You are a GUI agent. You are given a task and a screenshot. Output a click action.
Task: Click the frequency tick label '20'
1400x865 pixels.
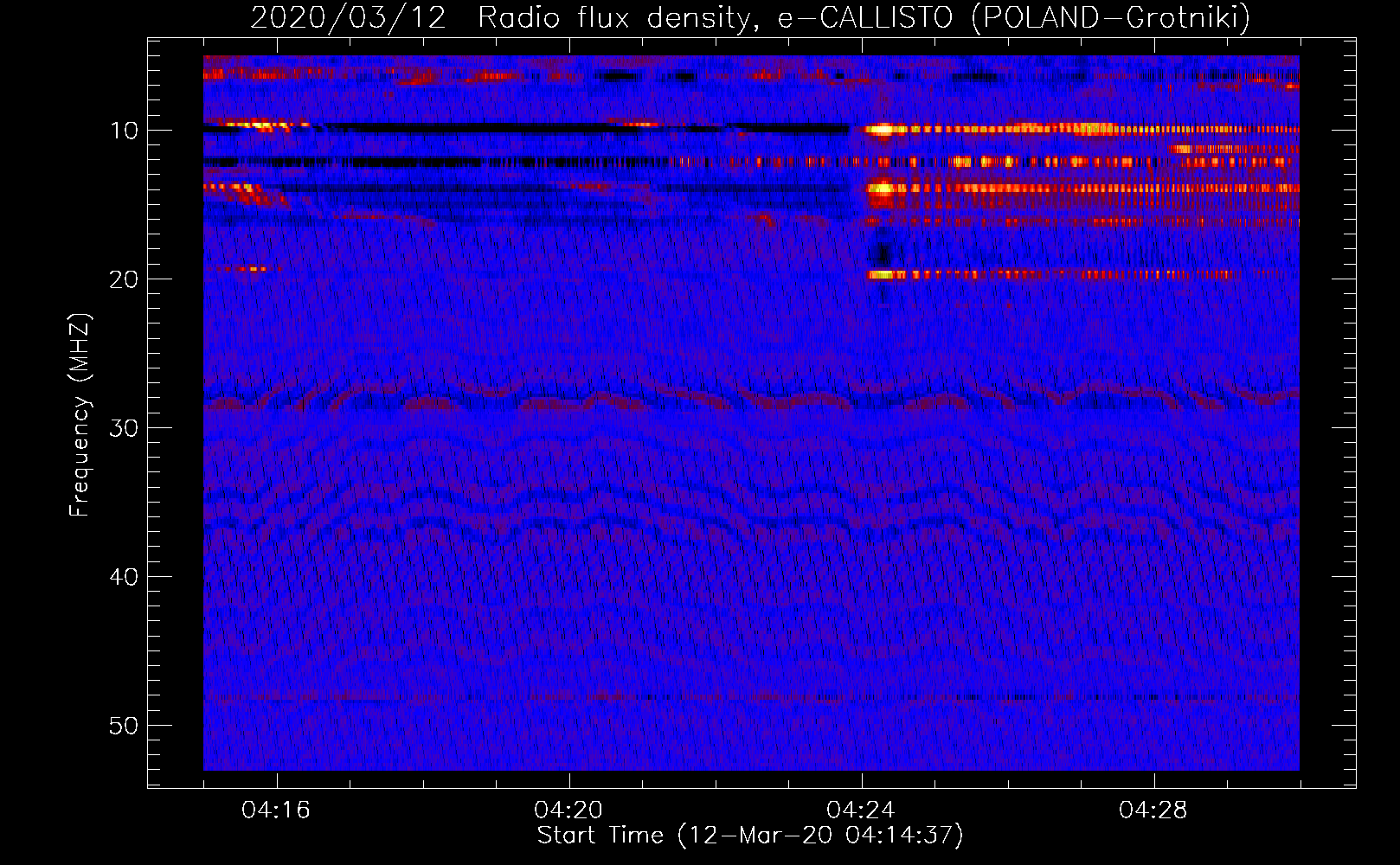pyautogui.click(x=124, y=279)
